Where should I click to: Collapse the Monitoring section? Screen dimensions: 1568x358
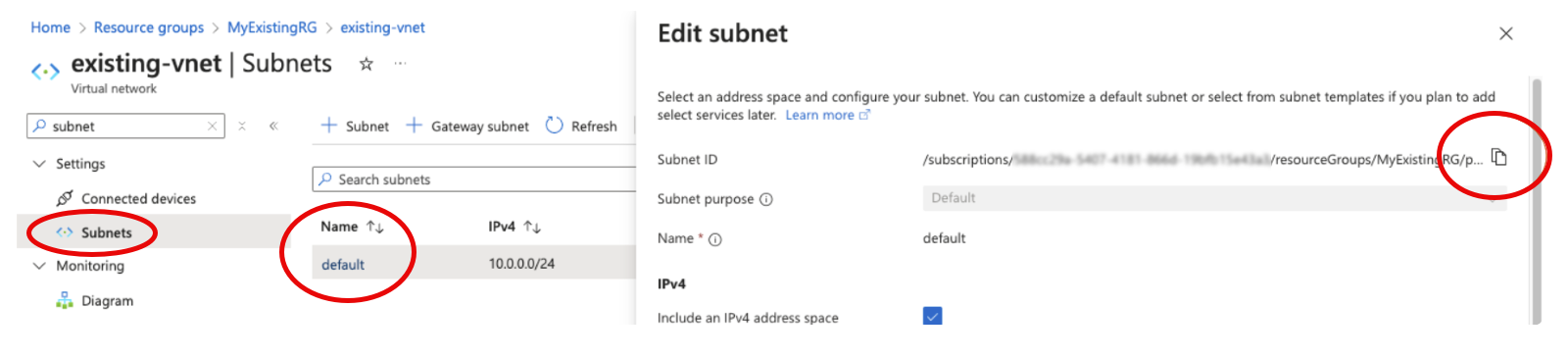[x=39, y=266]
